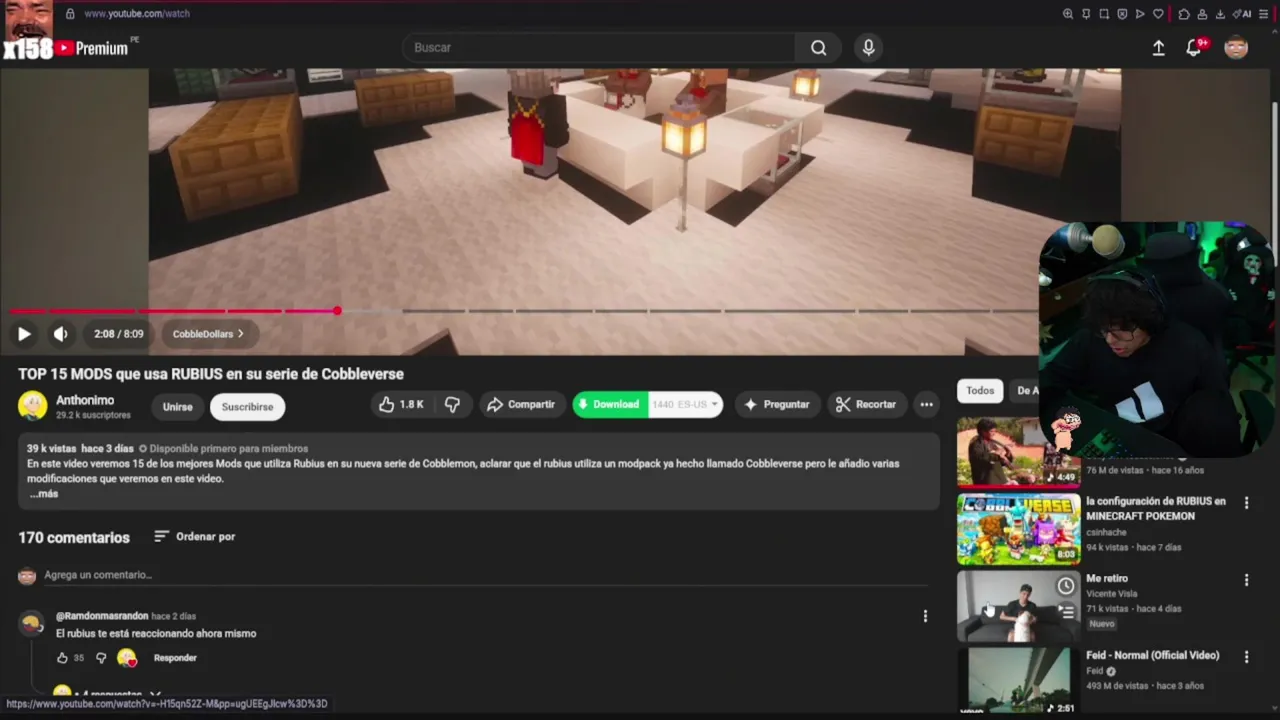Open the Anthonimo channel avatar
Viewport: 1280px width, 720px height.
pos(33,405)
